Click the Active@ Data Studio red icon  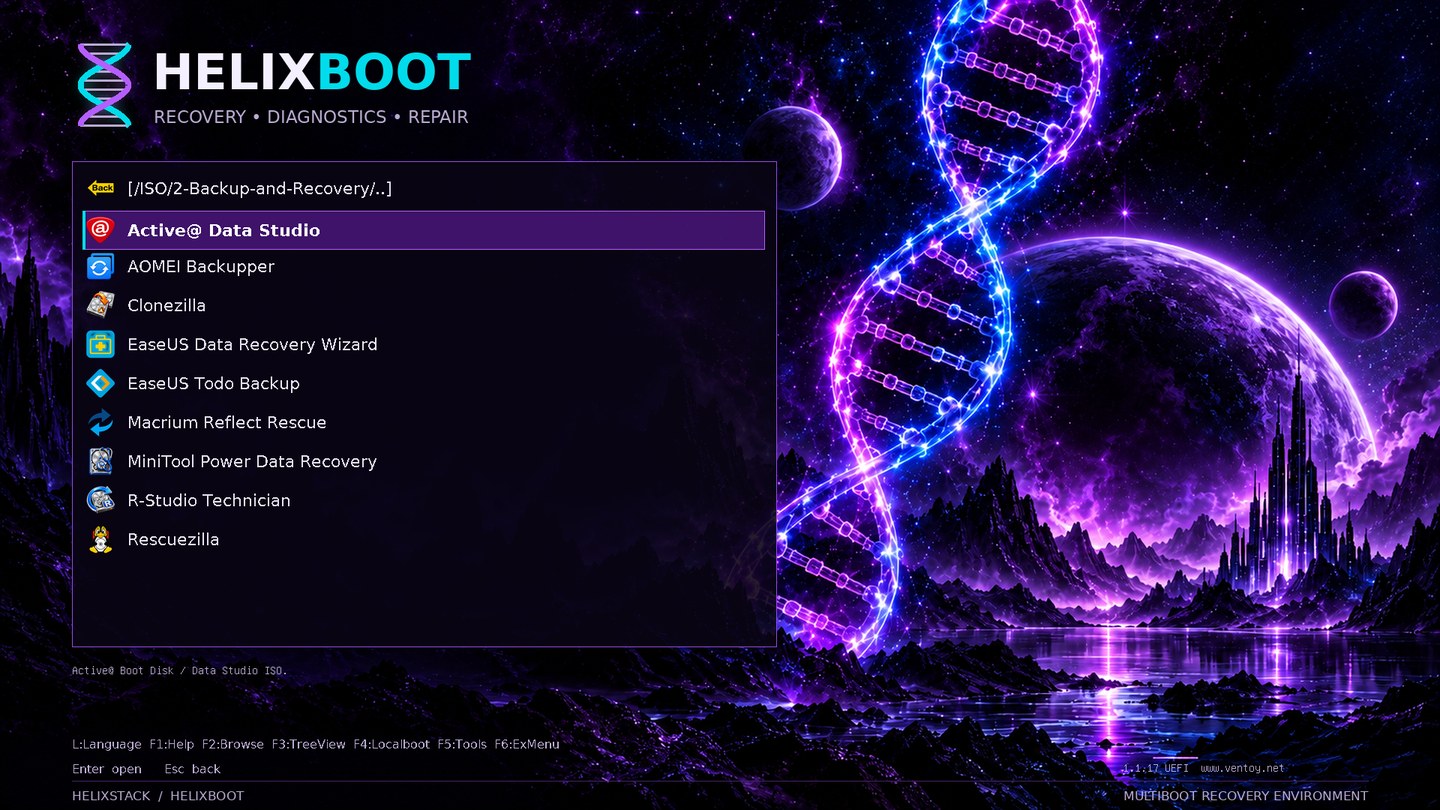coord(101,230)
